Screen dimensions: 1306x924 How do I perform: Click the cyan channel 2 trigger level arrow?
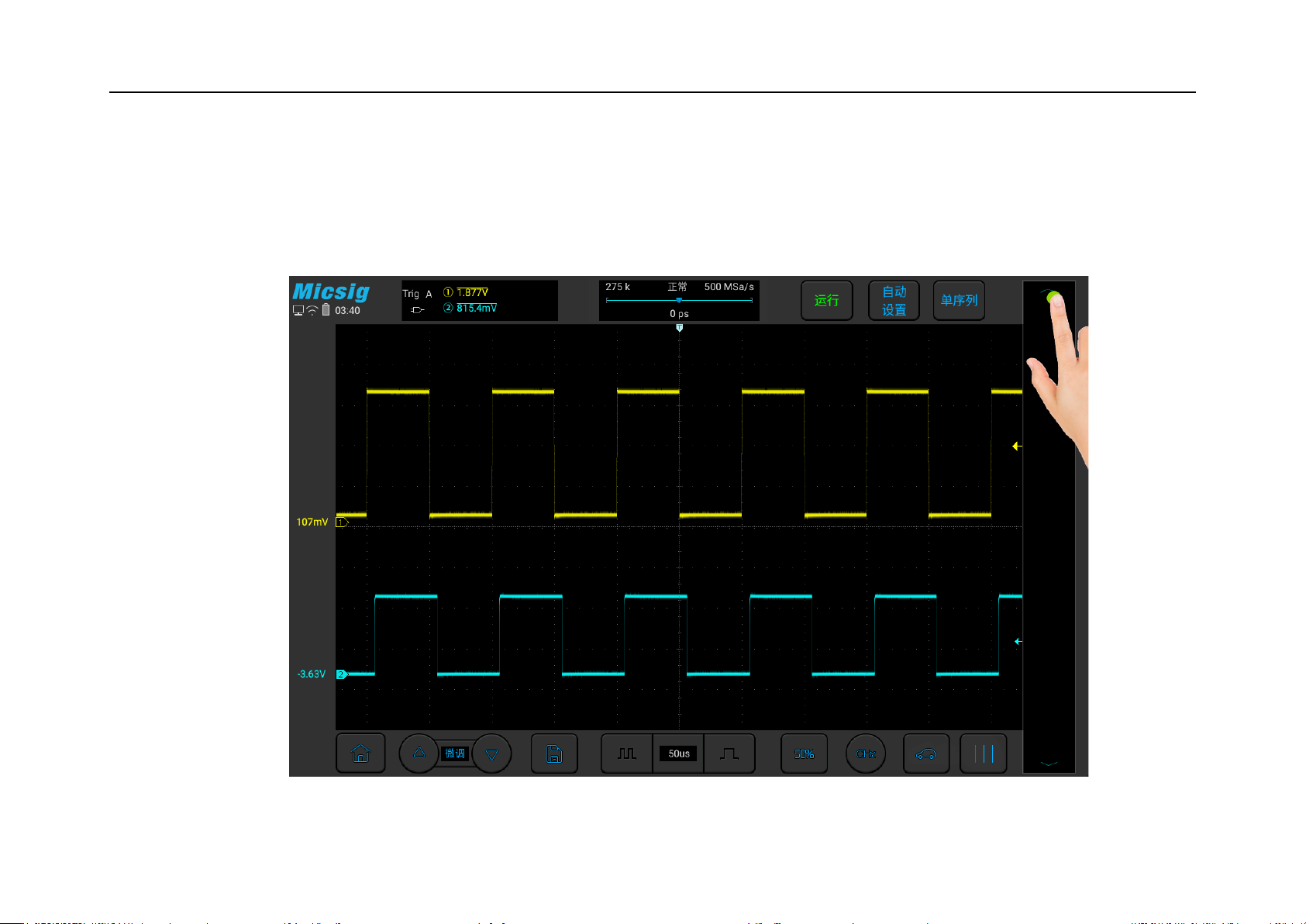point(1018,642)
